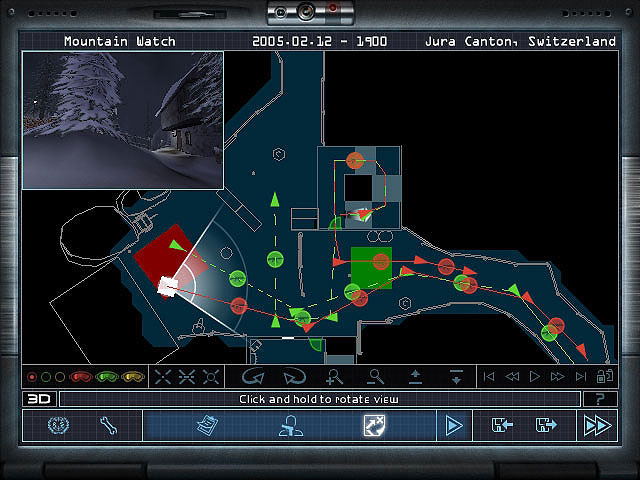Zoom out of the tactical map
The height and width of the screenshot is (480, 640).
(x=375, y=377)
